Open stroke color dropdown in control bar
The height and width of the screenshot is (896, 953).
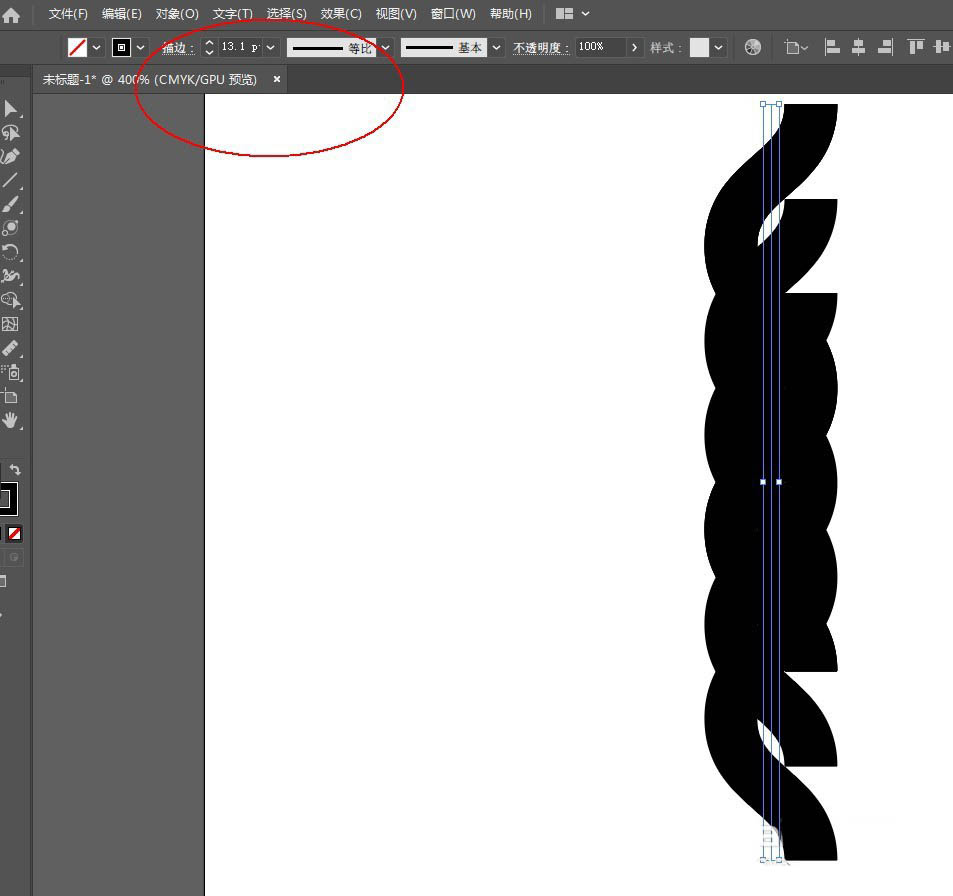[x=140, y=47]
